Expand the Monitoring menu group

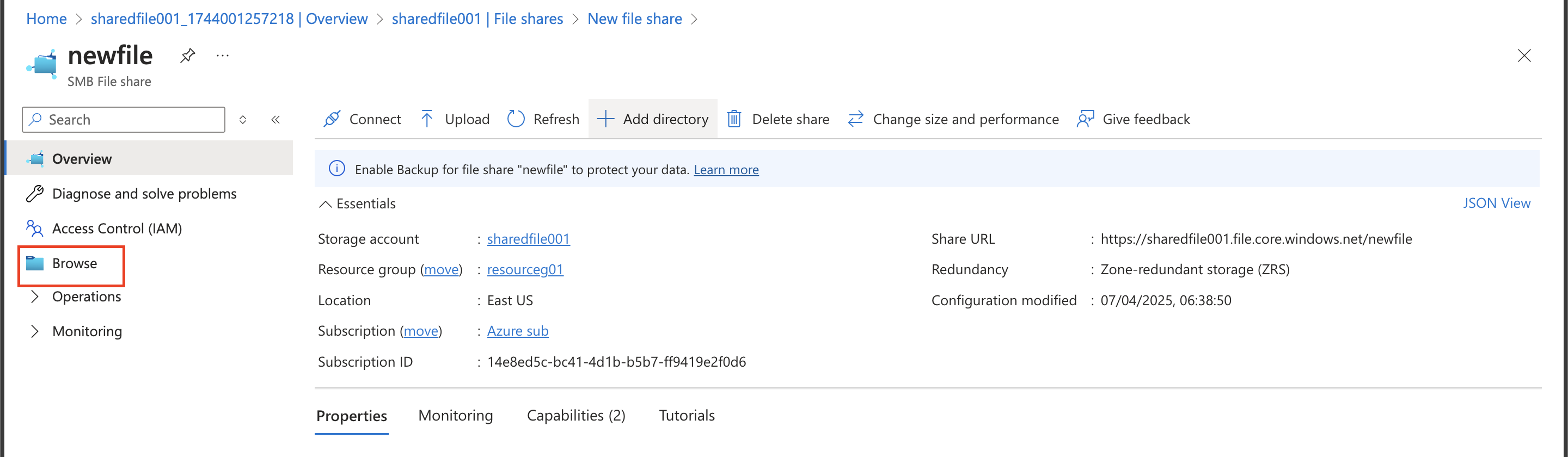pyautogui.click(x=35, y=331)
